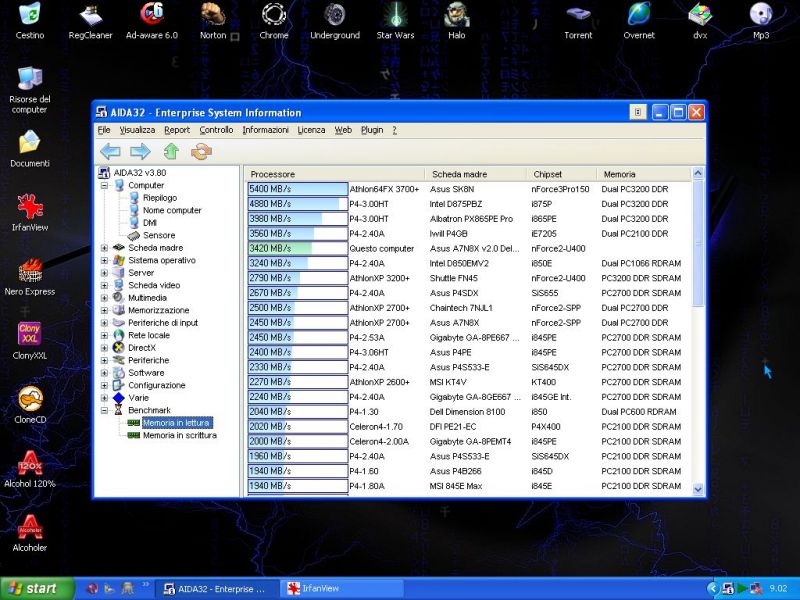Go forward with the blue right arrow
Screen dimensions: 800x600
pos(140,152)
